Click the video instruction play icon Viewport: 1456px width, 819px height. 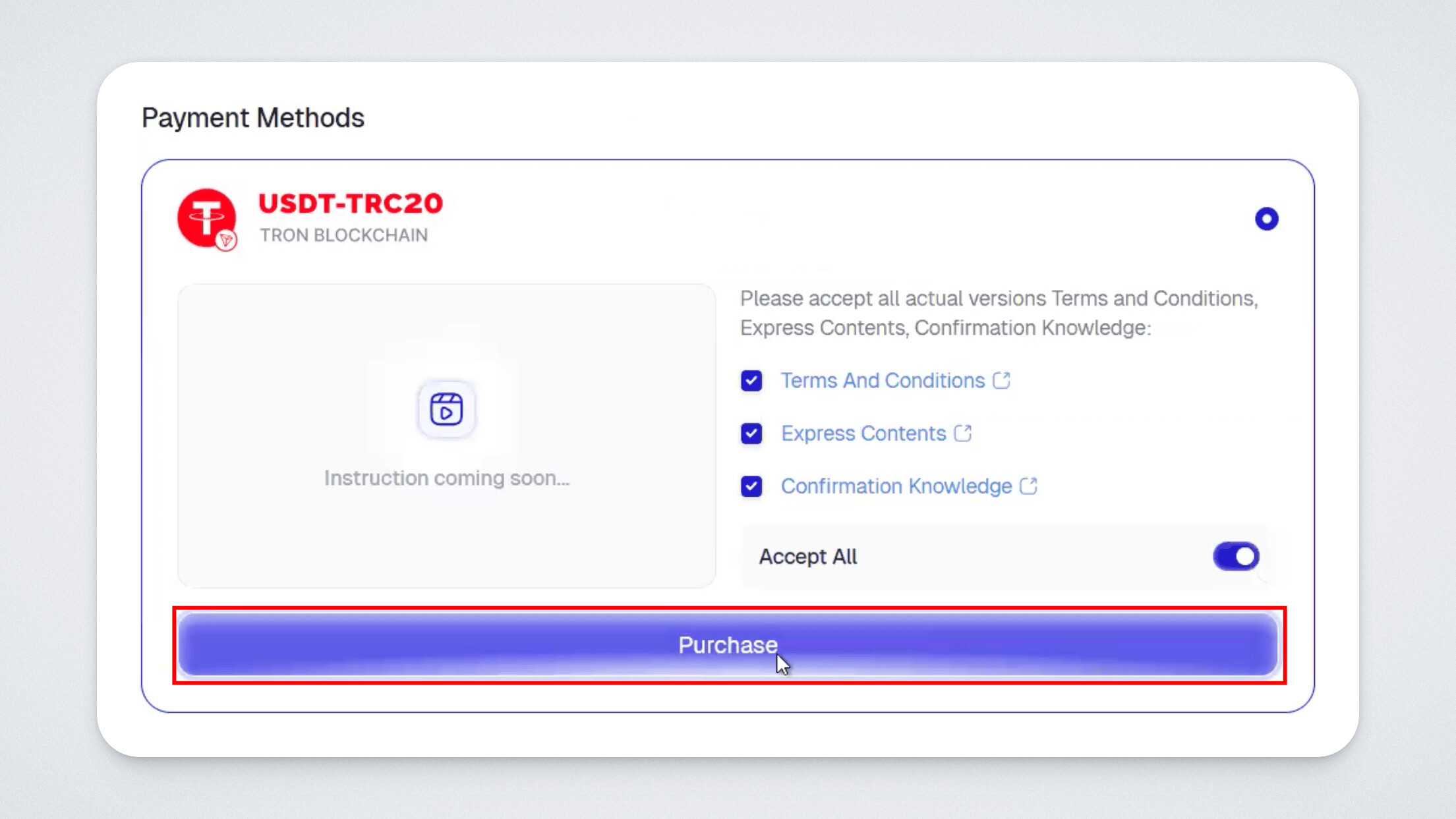pyautogui.click(x=446, y=409)
